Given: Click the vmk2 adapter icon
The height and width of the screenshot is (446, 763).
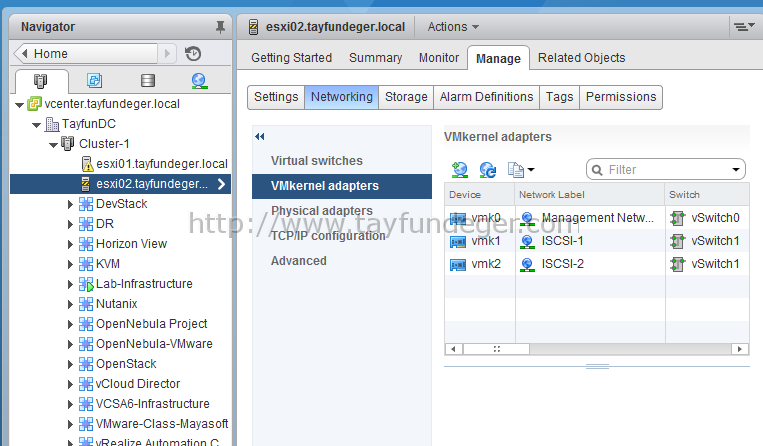Looking at the screenshot, I should 458,264.
